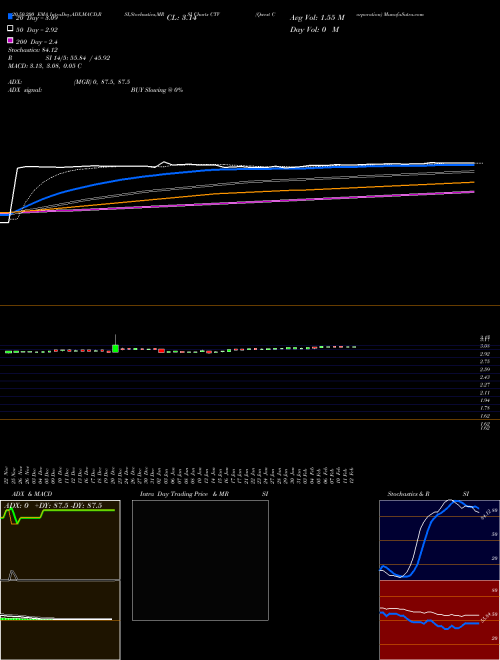Click the 'CL: 3.14' closing price text
500x660 pixels.
click(x=182, y=18)
